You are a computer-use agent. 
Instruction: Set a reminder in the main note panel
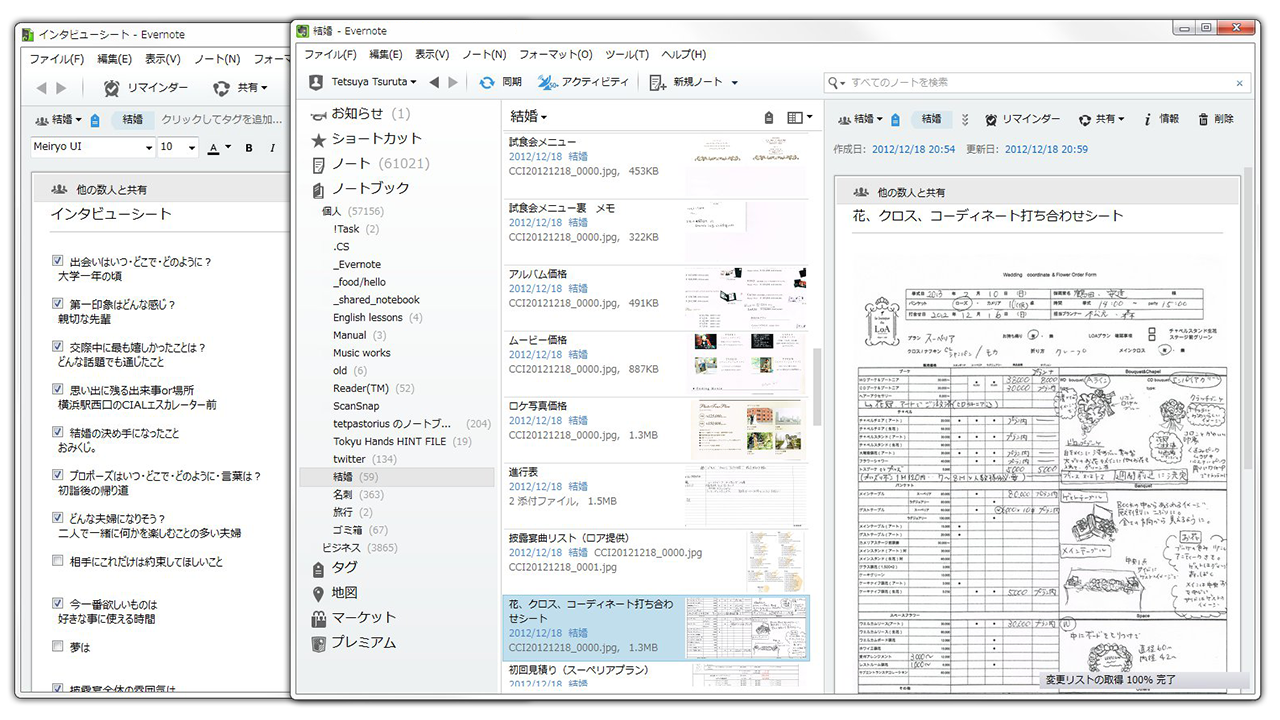(1022, 119)
